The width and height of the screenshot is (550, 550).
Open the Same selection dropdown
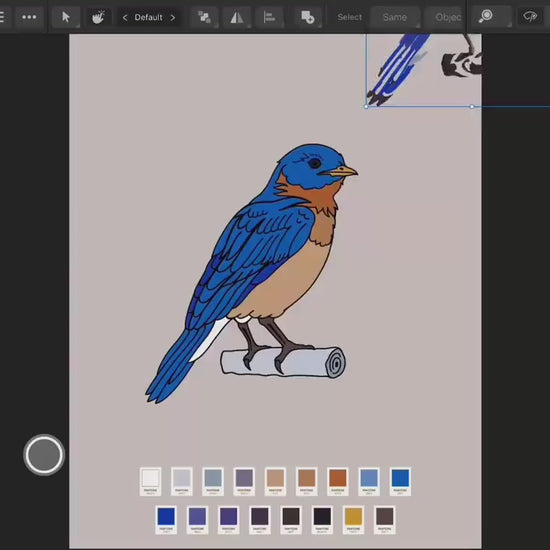pyautogui.click(x=395, y=17)
